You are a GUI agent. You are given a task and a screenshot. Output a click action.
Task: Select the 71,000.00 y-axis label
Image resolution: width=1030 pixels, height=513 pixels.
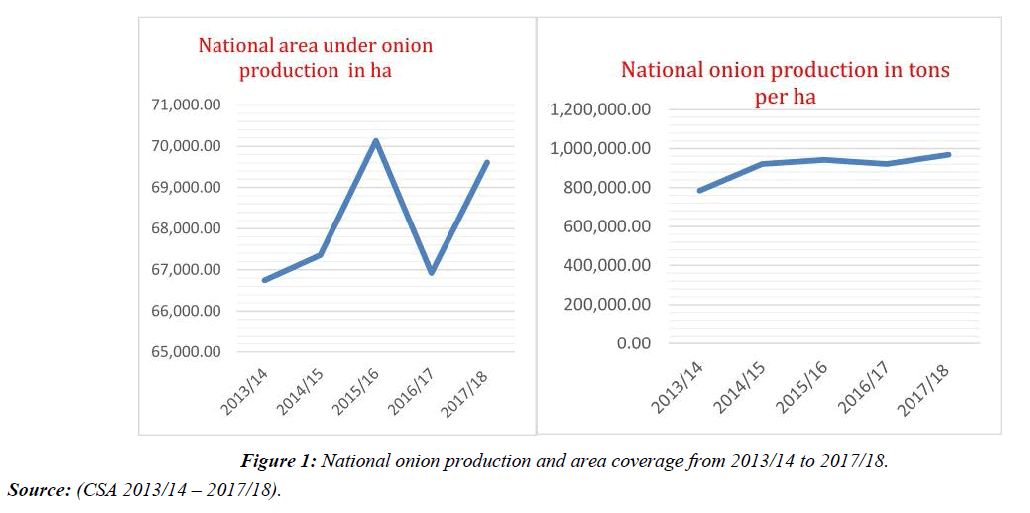point(184,105)
